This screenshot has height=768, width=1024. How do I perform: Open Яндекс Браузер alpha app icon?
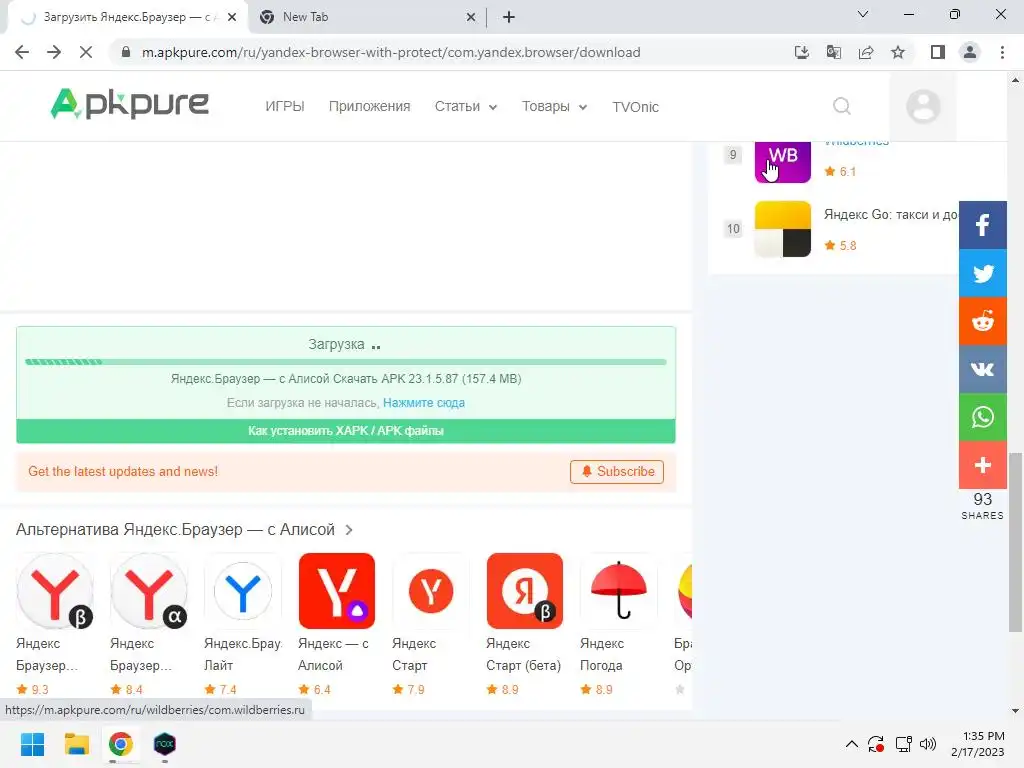click(149, 591)
